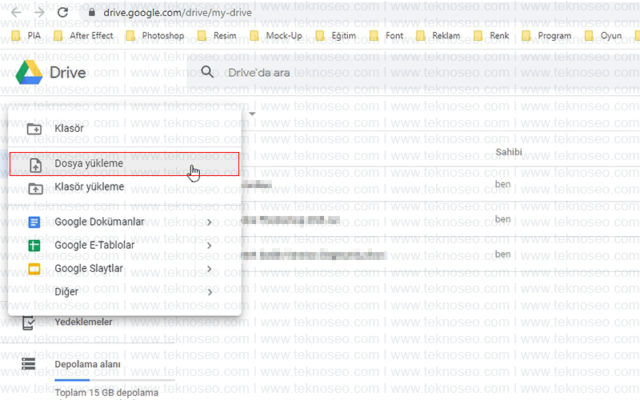This screenshot has height=400, width=640.
Task: Select Google Dokümanlar menu entry
Action: (x=124, y=222)
